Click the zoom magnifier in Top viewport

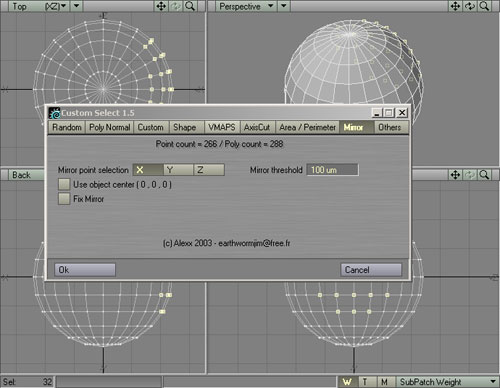[190, 6]
